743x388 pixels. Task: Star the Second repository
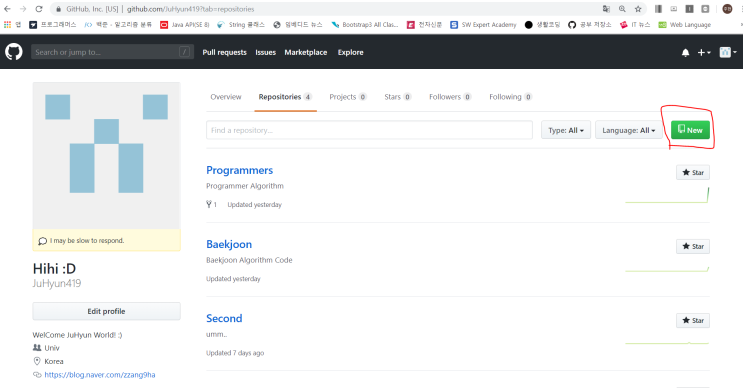tap(693, 320)
